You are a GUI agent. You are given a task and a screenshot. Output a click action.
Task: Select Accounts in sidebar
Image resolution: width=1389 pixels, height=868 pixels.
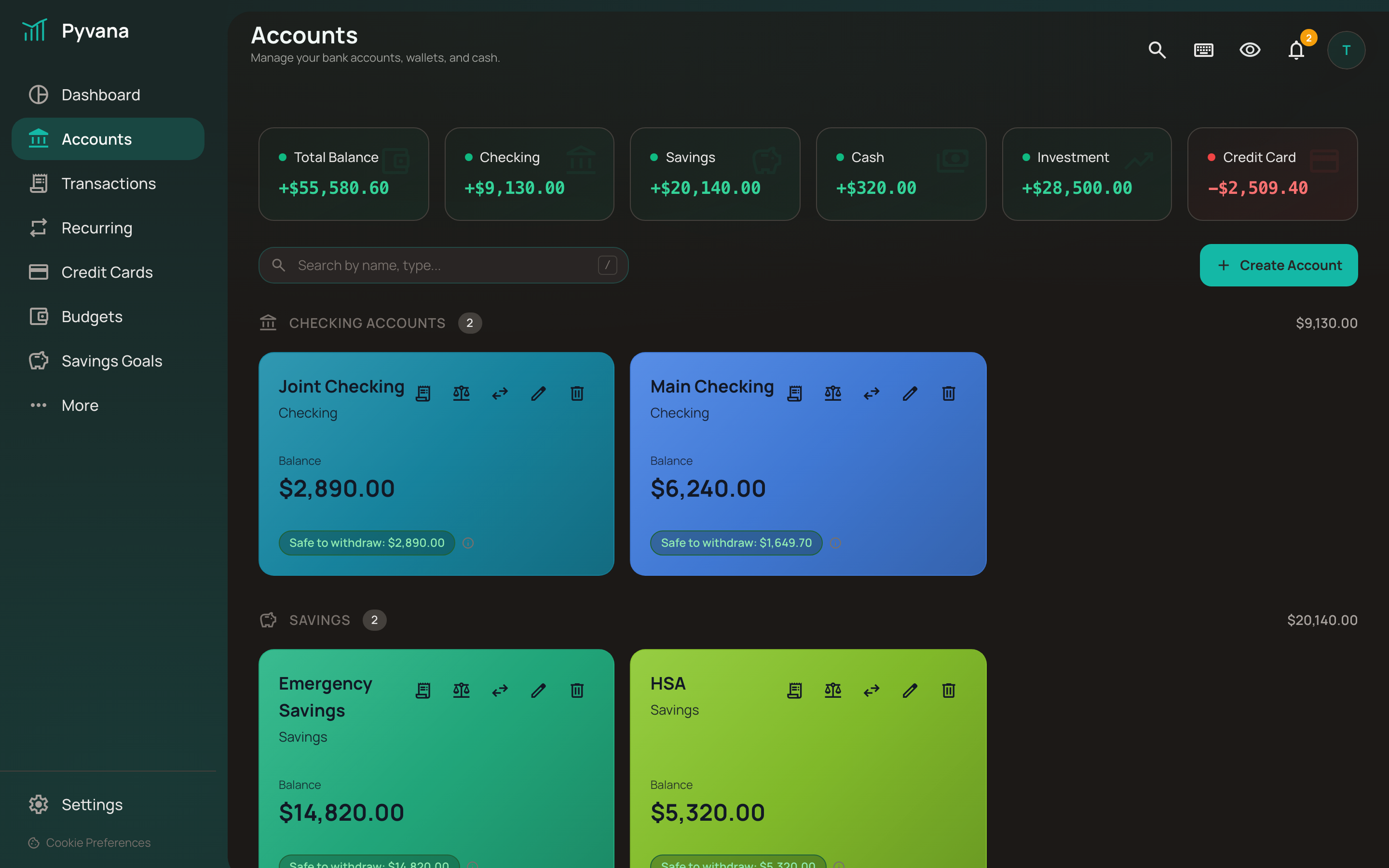point(108,139)
